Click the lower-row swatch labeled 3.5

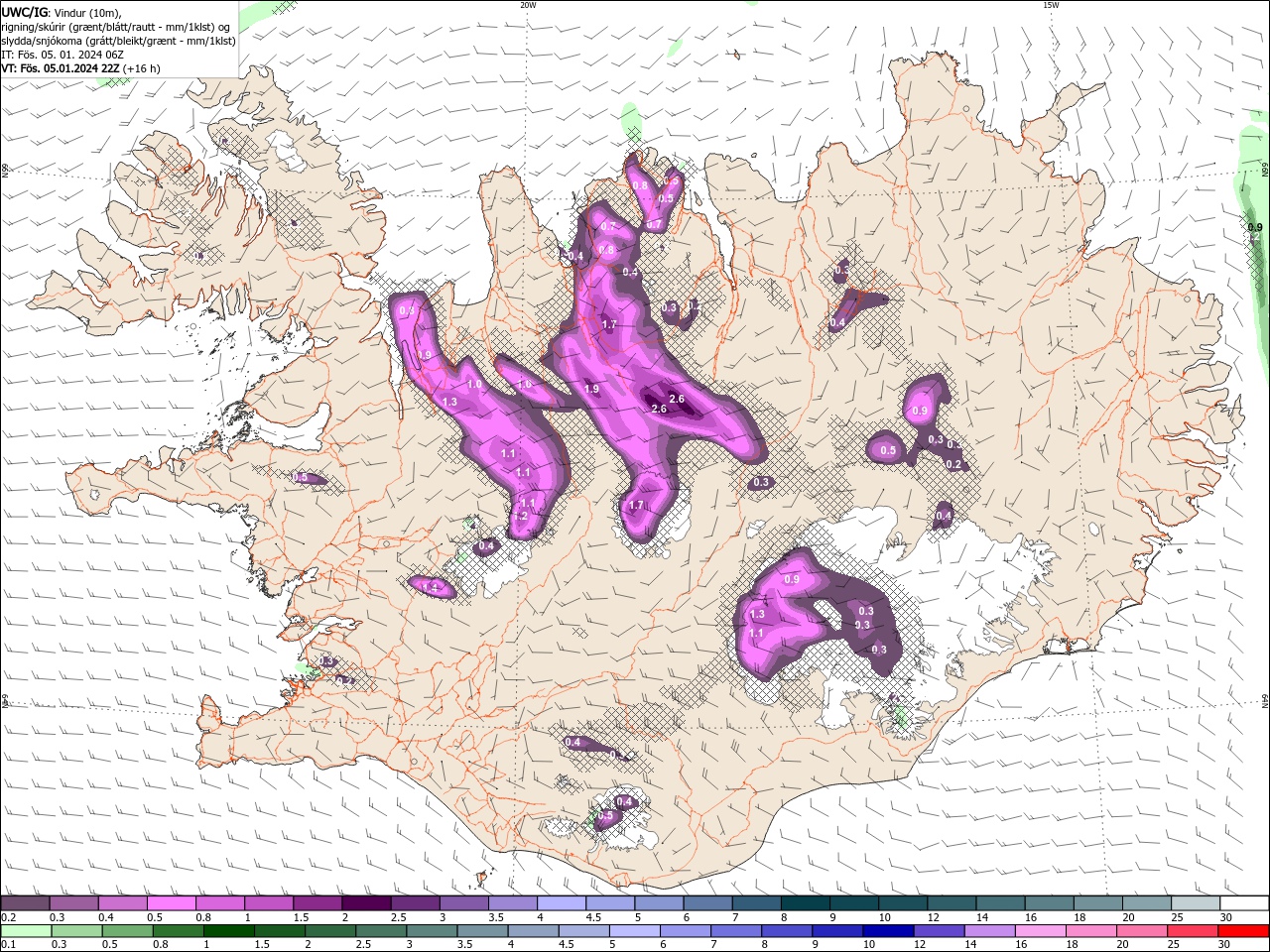(480, 931)
